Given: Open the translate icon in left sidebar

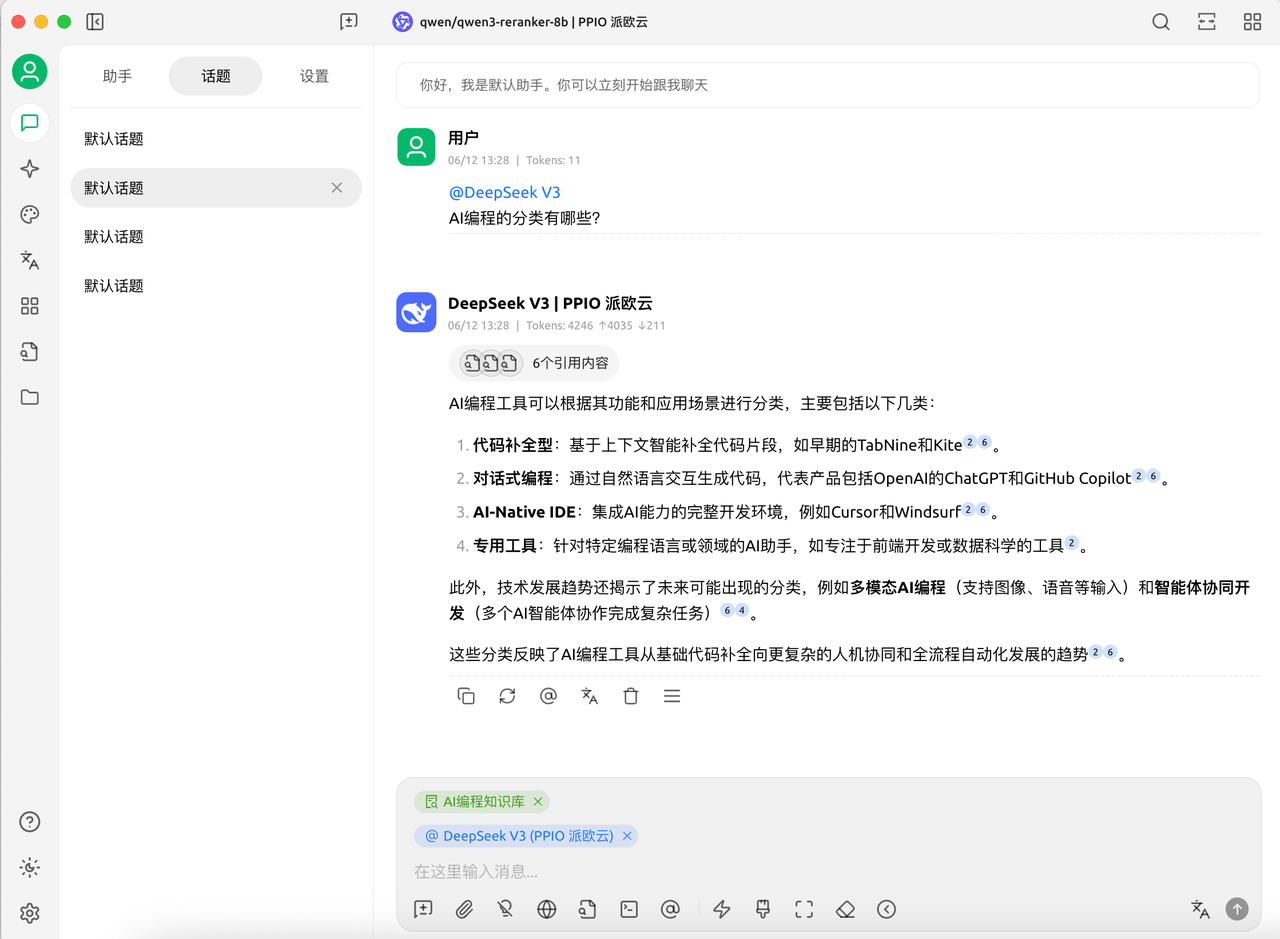Looking at the screenshot, I should click(29, 261).
